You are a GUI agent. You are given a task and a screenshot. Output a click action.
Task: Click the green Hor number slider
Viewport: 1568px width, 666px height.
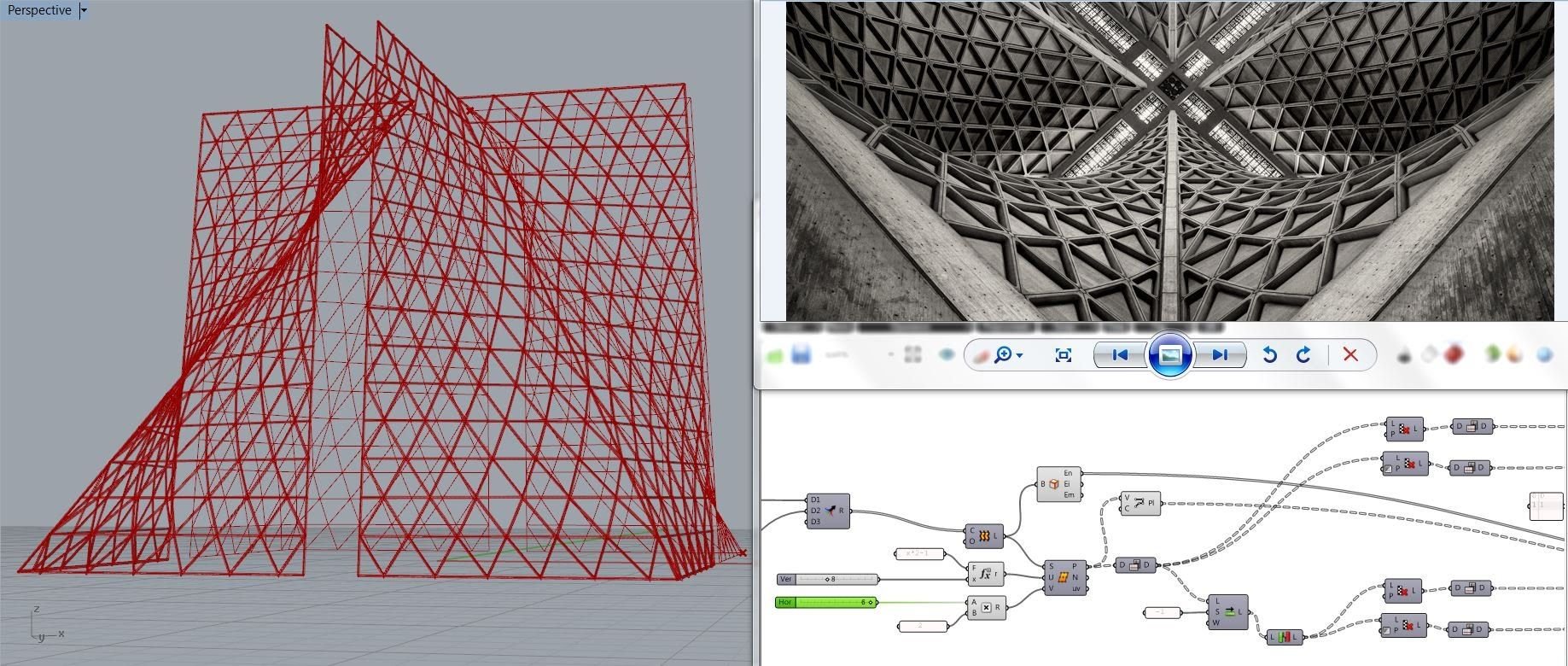tap(826, 602)
